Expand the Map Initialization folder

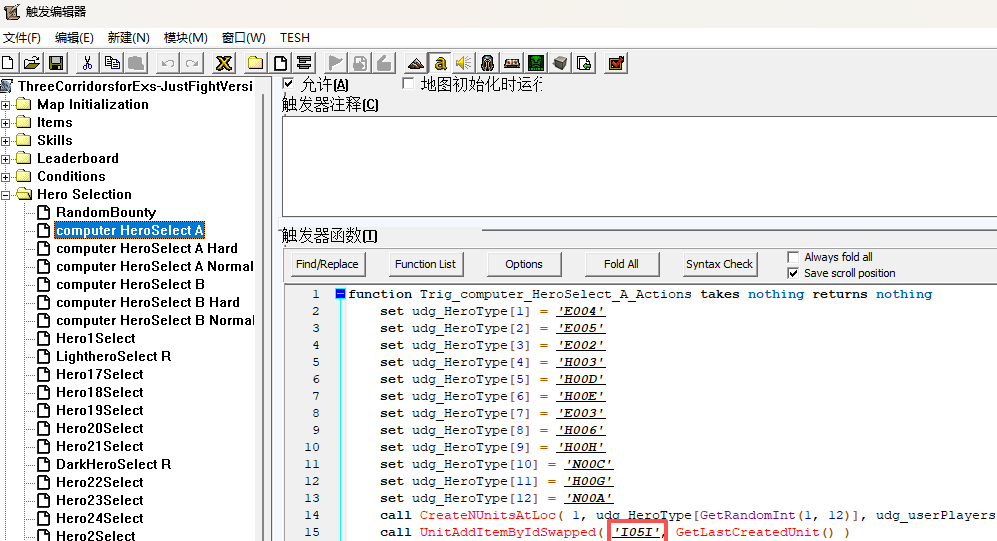(x=6, y=105)
